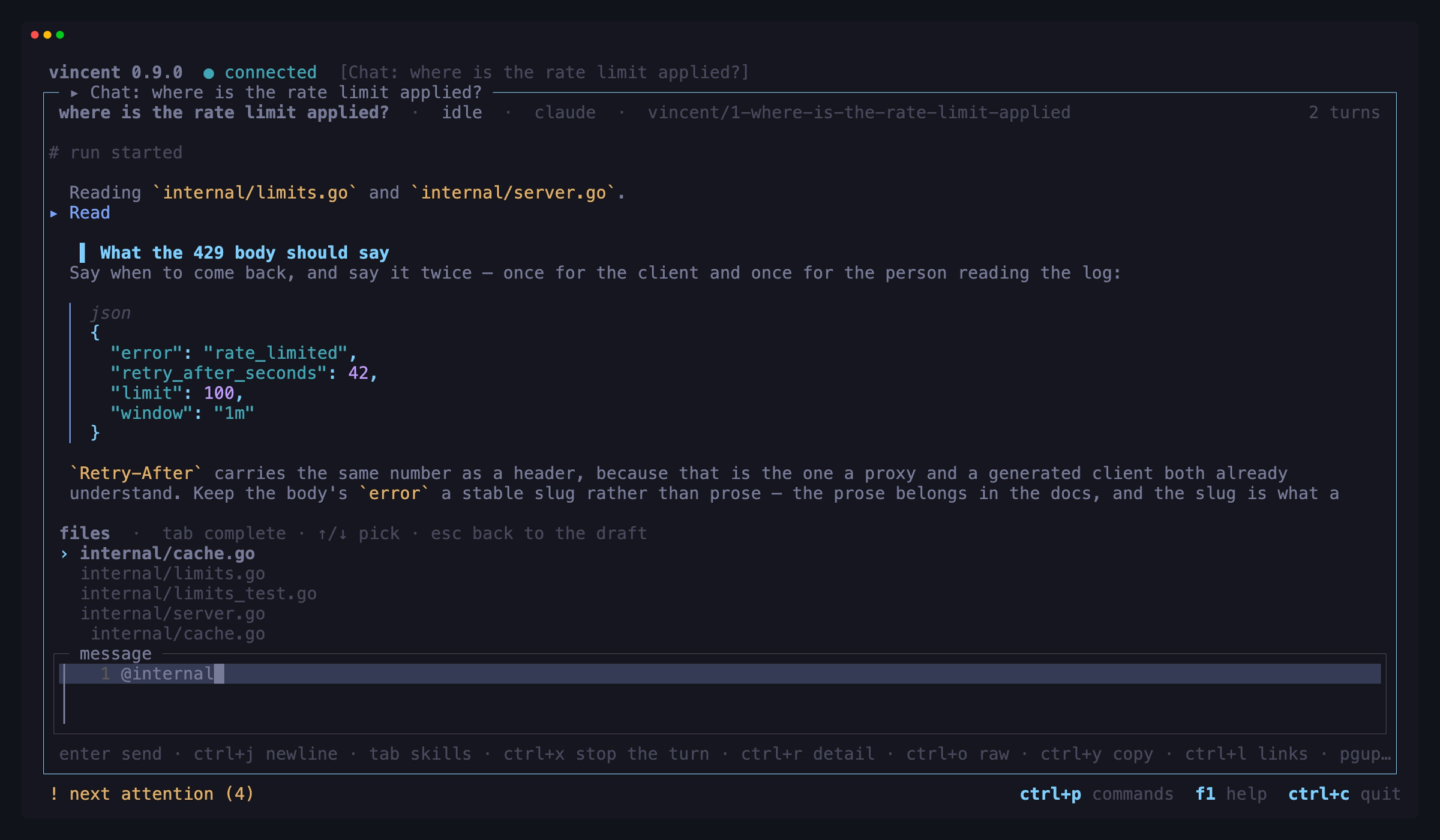This screenshot has width=1440, height=840.
Task: Click the ctrl+c quit hint
Action: (x=1344, y=794)
